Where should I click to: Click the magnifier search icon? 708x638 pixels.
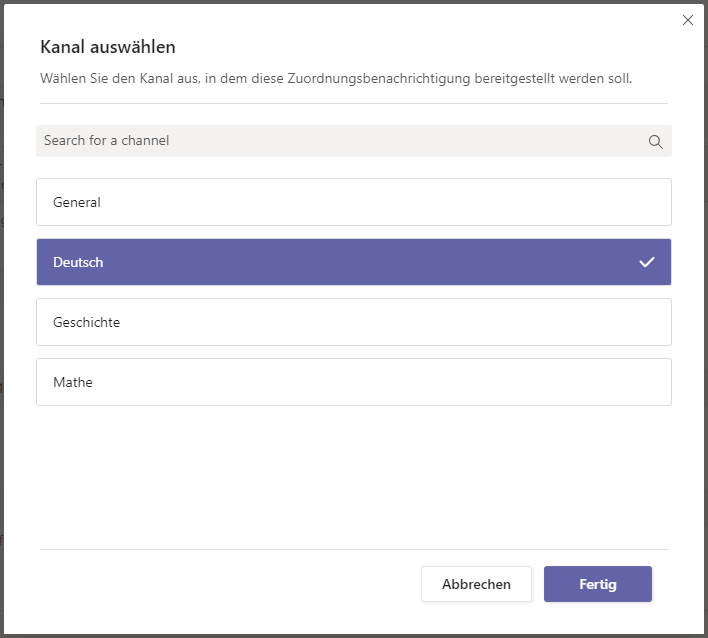pyautogui.click(x=655, y=141)
